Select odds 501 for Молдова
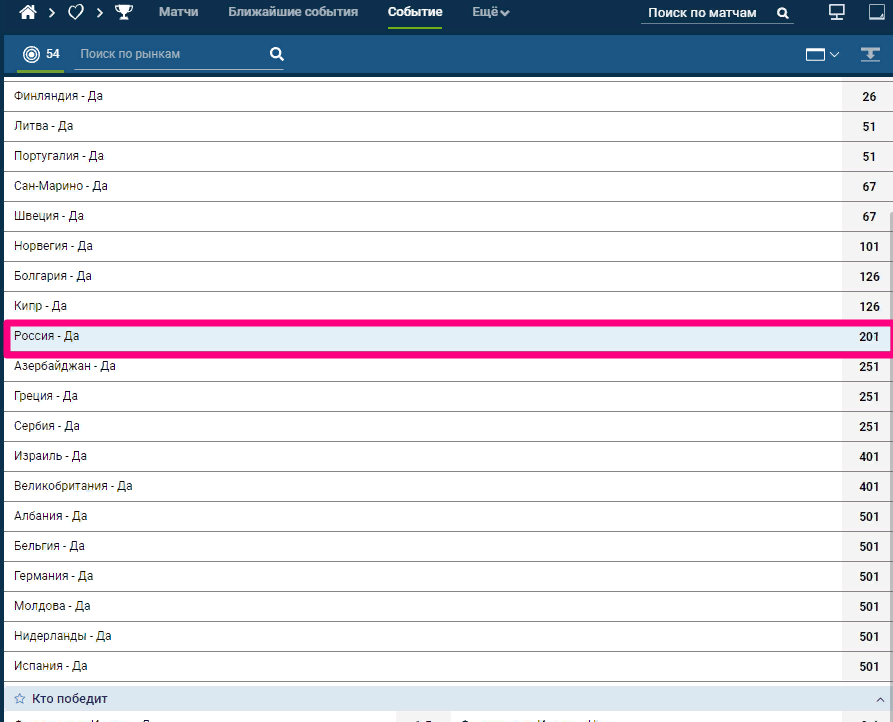Viewport: 893px width, 722px height. pyautogui.click(x=869, y=606)
